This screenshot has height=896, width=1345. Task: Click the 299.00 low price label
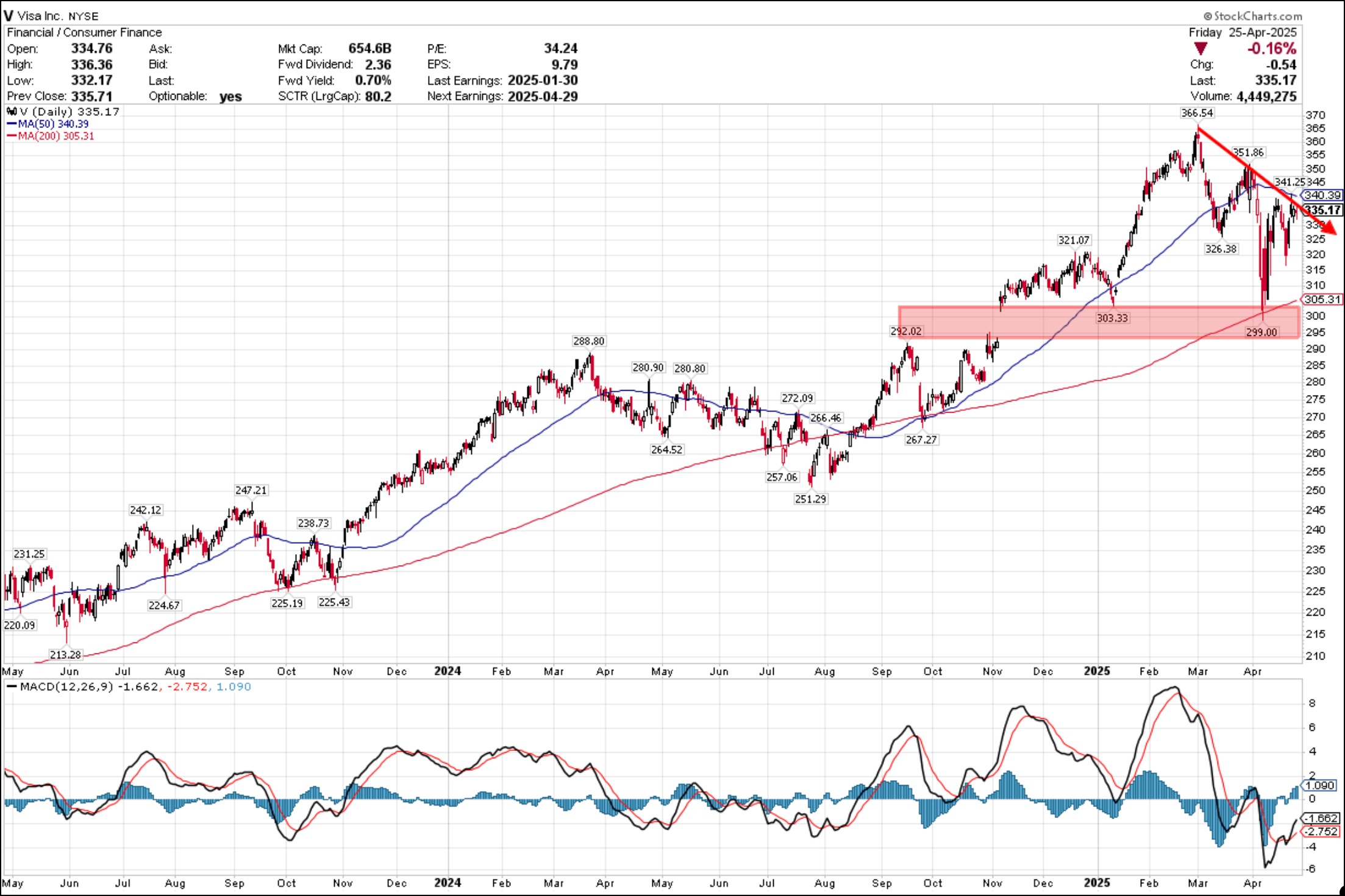coord(1261,332)
